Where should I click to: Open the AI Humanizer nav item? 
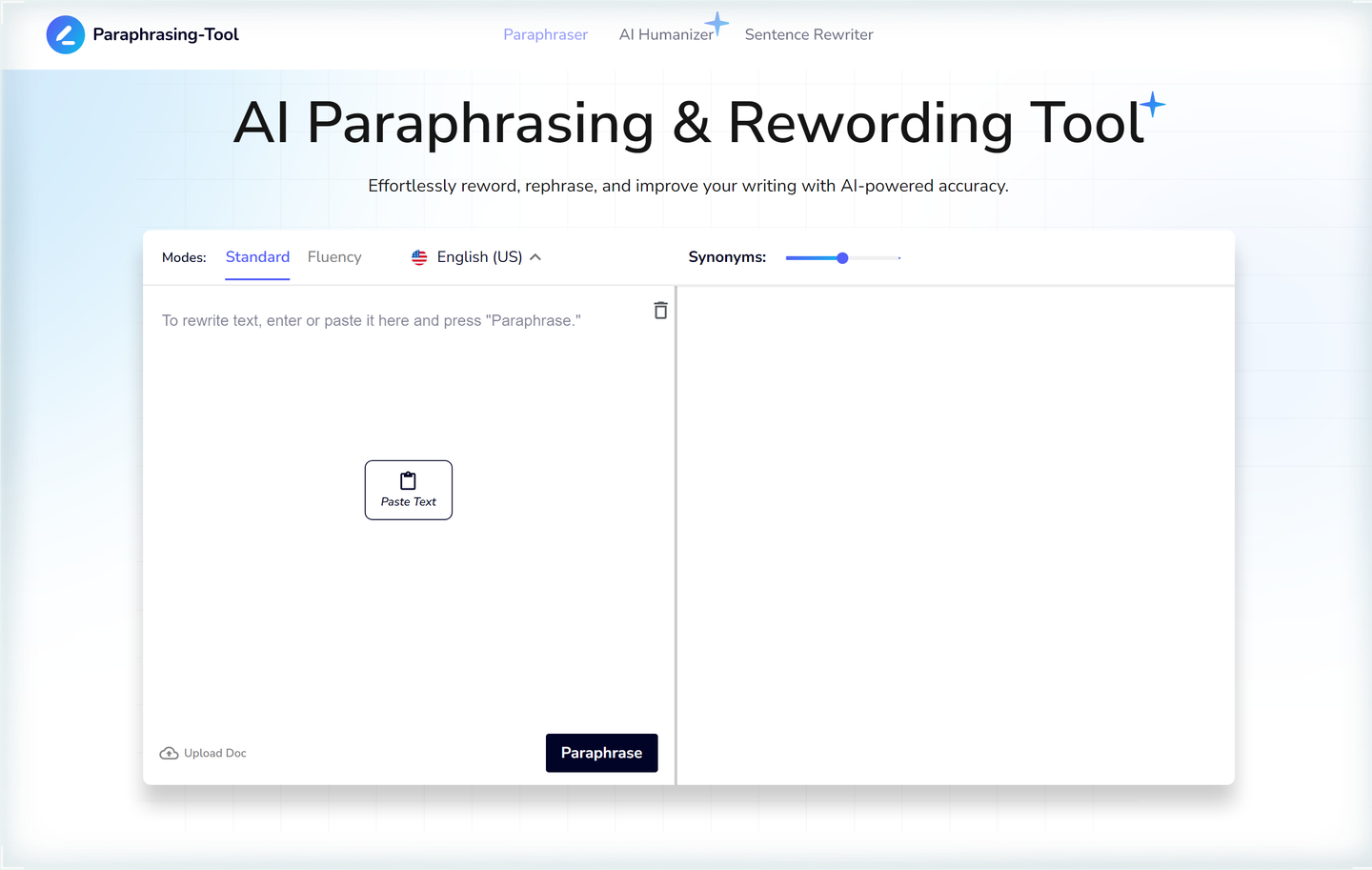tap(666, 34)
